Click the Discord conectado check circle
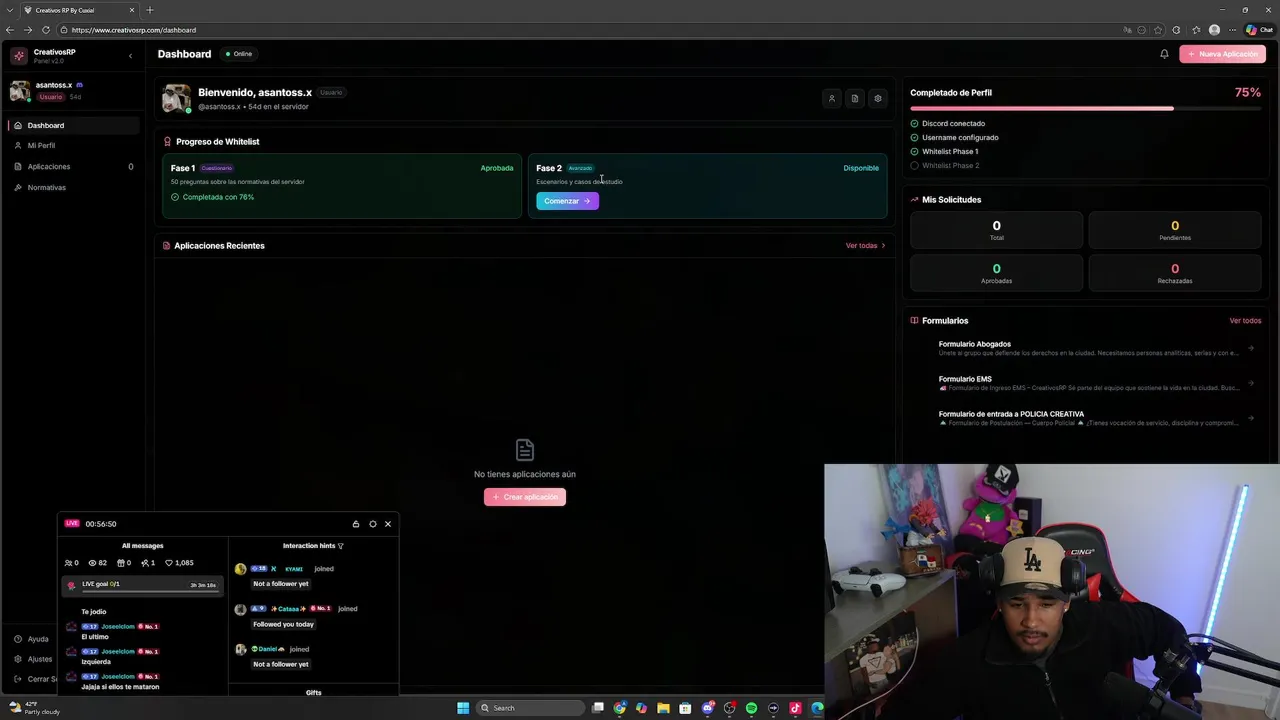Viewport: 1280px width, 720px height. tap(914, 124)
